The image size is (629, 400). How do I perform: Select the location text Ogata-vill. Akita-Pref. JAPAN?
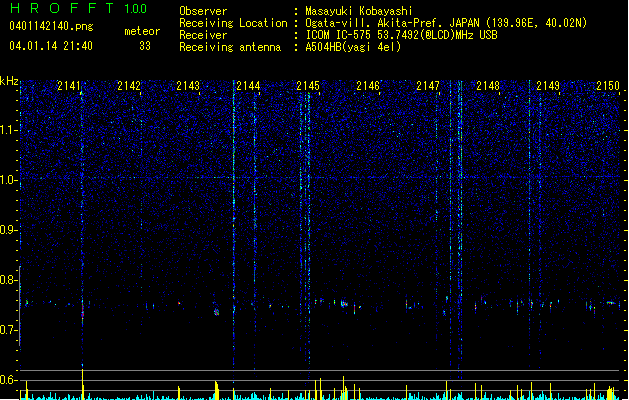pyautogui.click(x=392, y=23)
